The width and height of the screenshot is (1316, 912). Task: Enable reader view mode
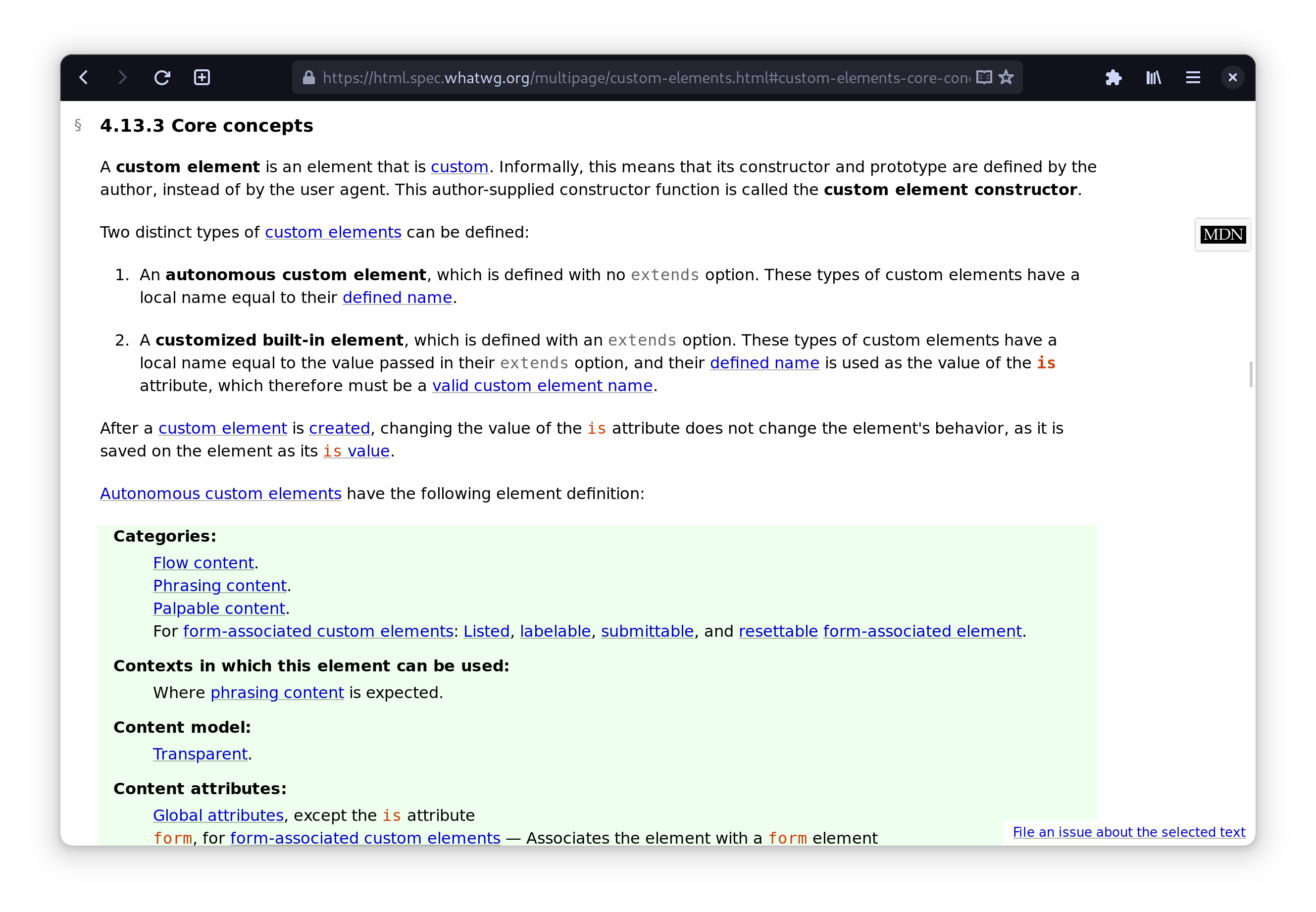tap(984, 77)
